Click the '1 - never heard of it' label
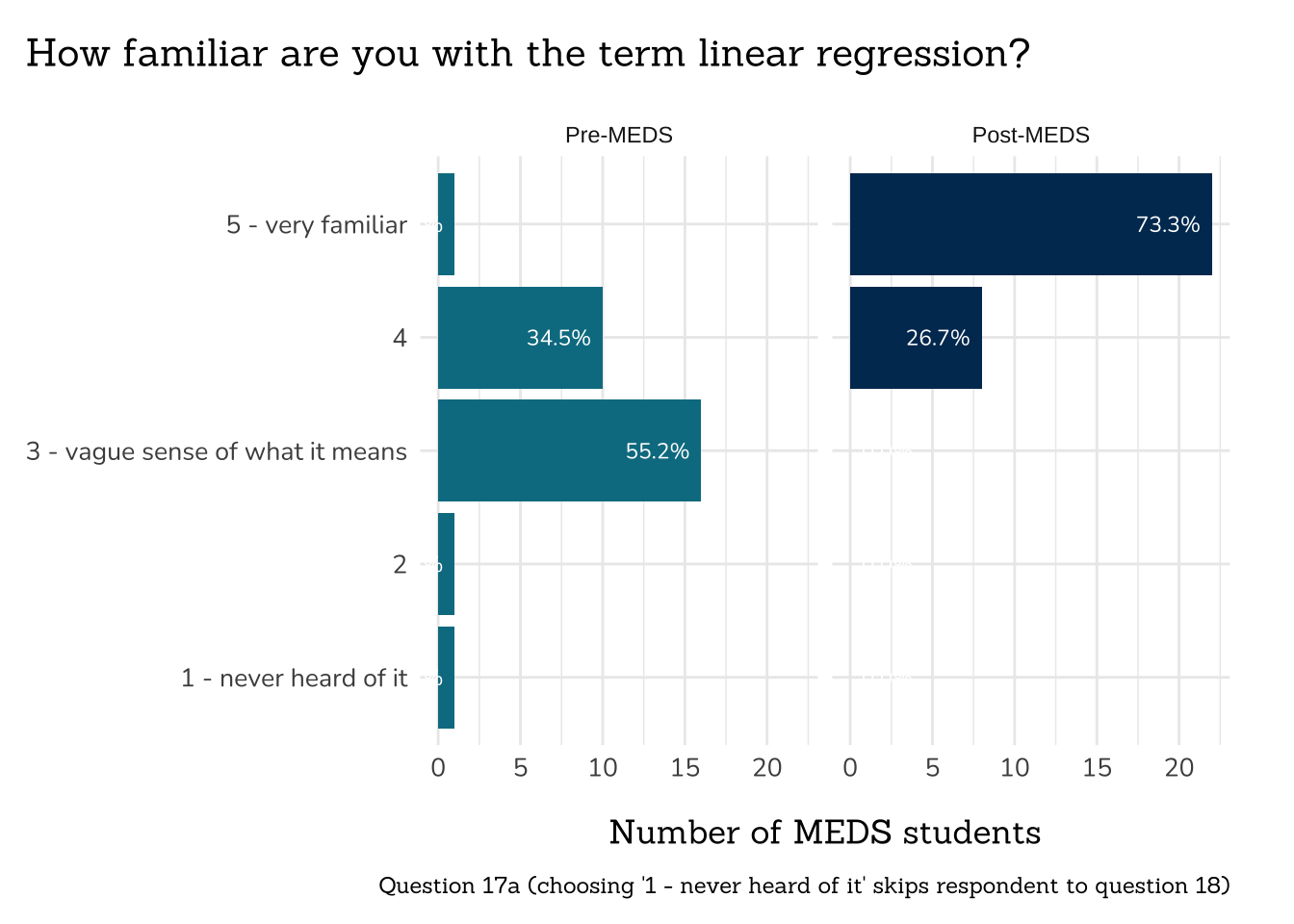The height and width of the screenshot is (924, 1294). pyautogui.click(x=295, y=679)
